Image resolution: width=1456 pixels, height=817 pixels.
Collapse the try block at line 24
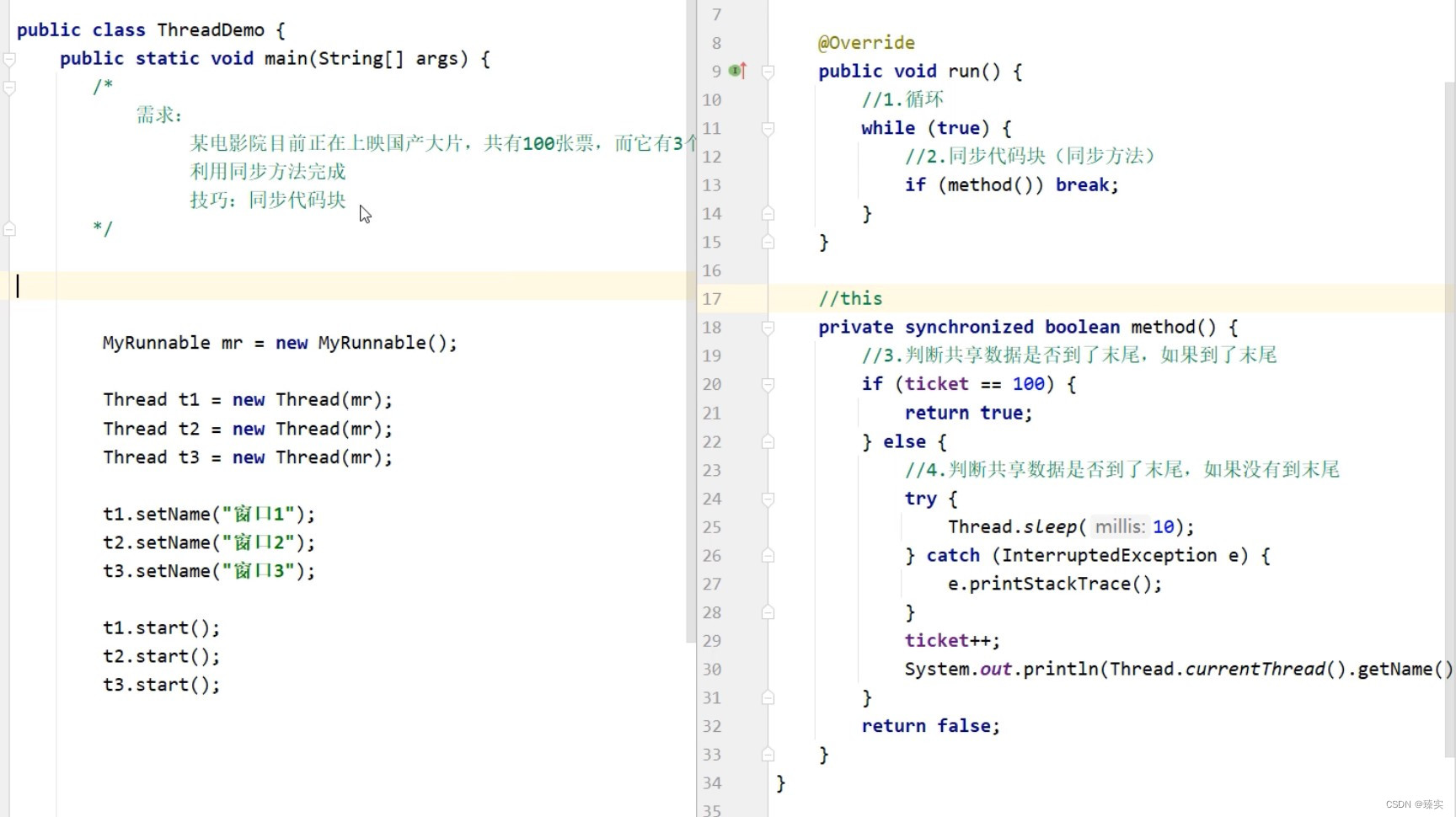point(768,499)
